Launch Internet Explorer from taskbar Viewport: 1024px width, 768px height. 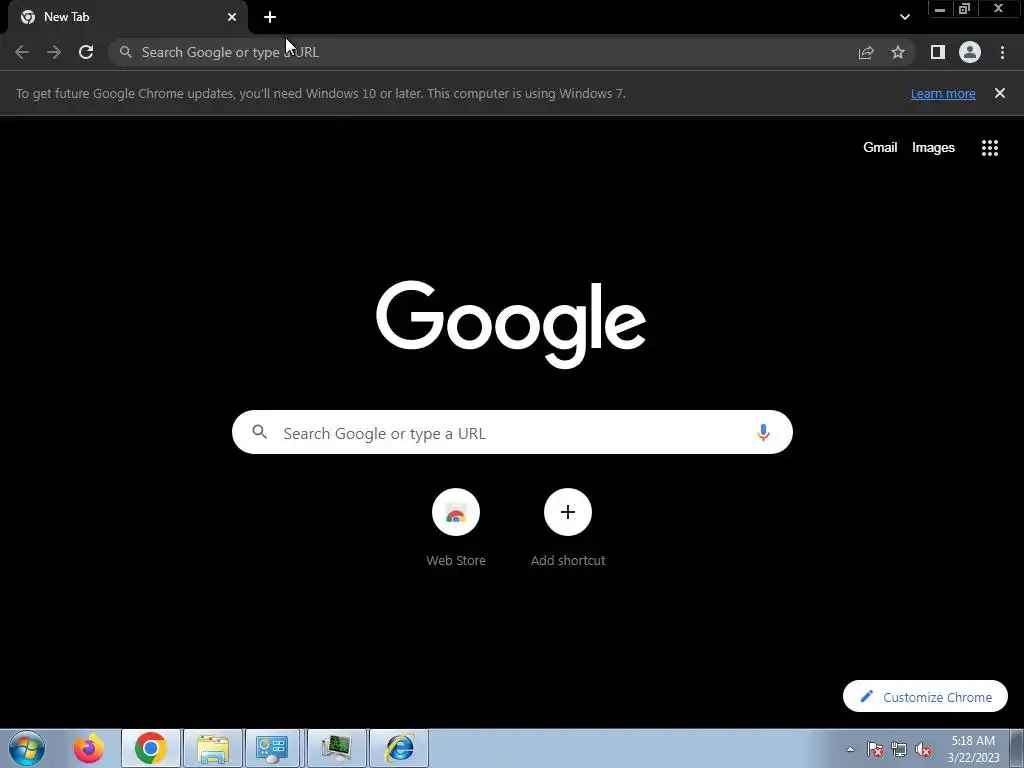pyautogui.click(x=399, y=748)
